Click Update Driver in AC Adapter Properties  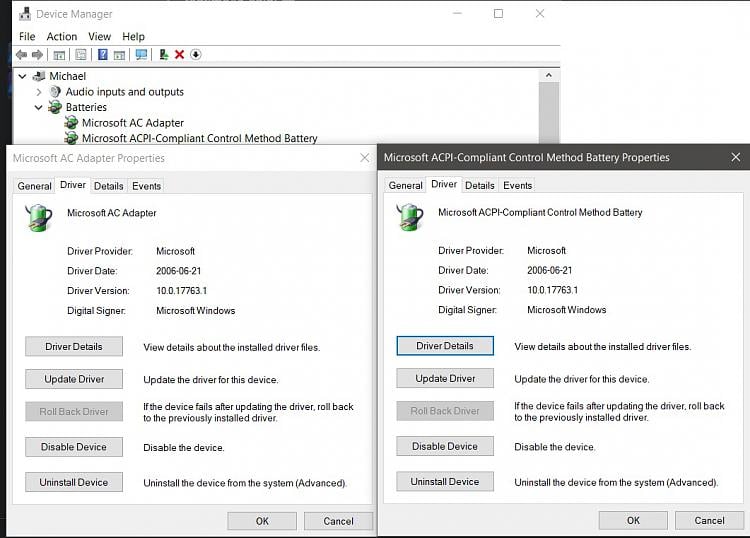click(x=74, y=379)
